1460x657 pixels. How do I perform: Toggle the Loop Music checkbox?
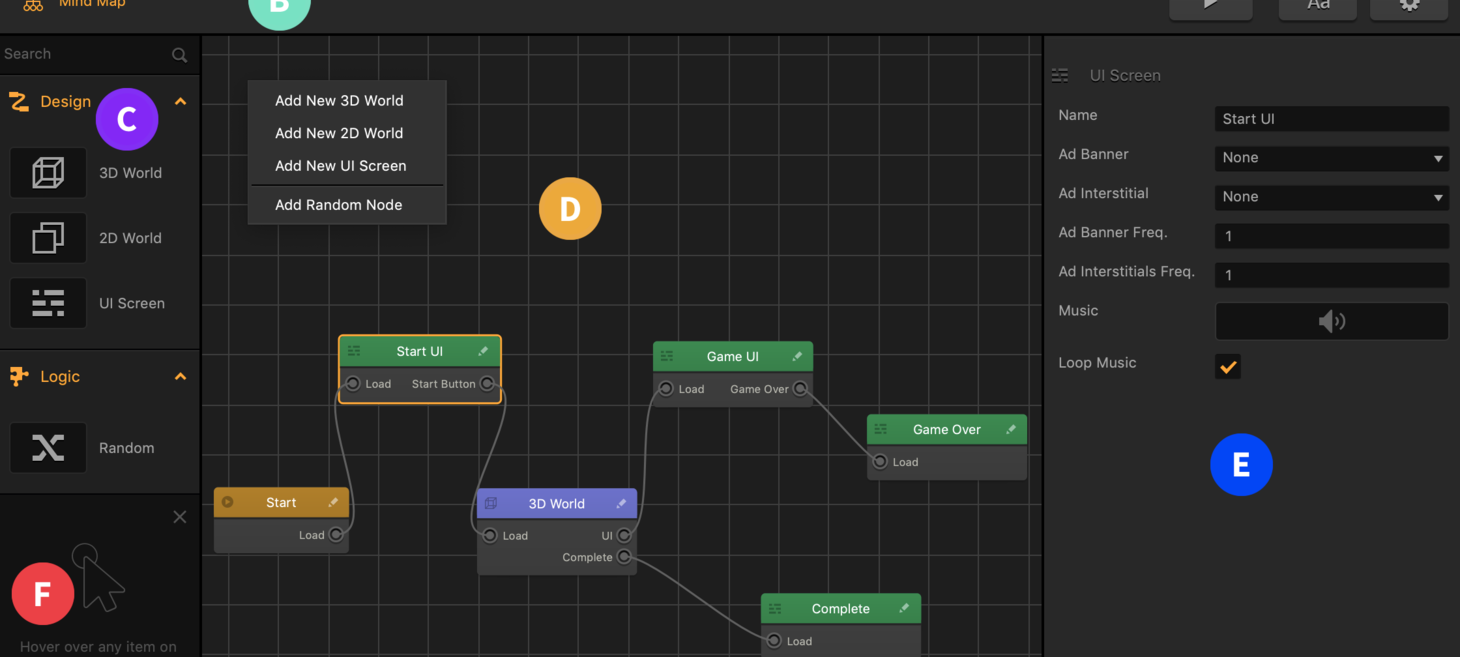(1228, 366)
